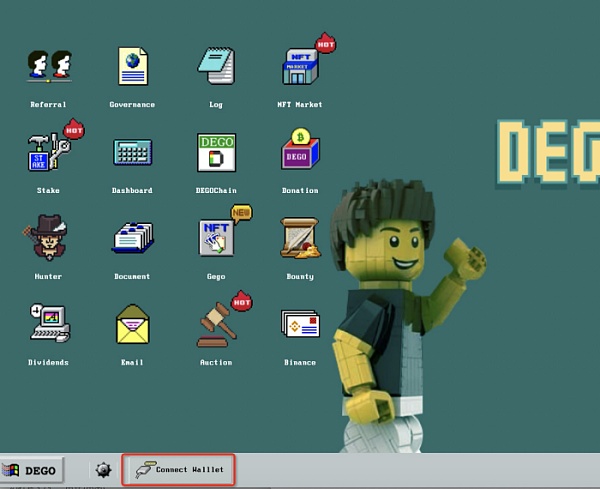Launch the DEGOChain icon
The height and width of the screenshot is (489, 600).
point(216,152)
